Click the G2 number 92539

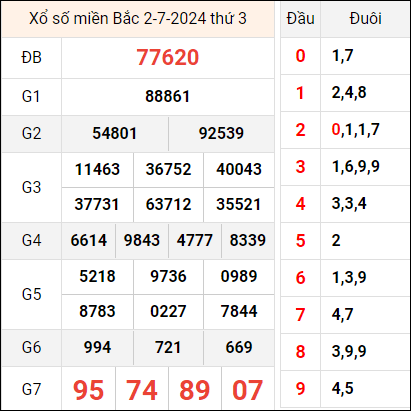(221, 133)
